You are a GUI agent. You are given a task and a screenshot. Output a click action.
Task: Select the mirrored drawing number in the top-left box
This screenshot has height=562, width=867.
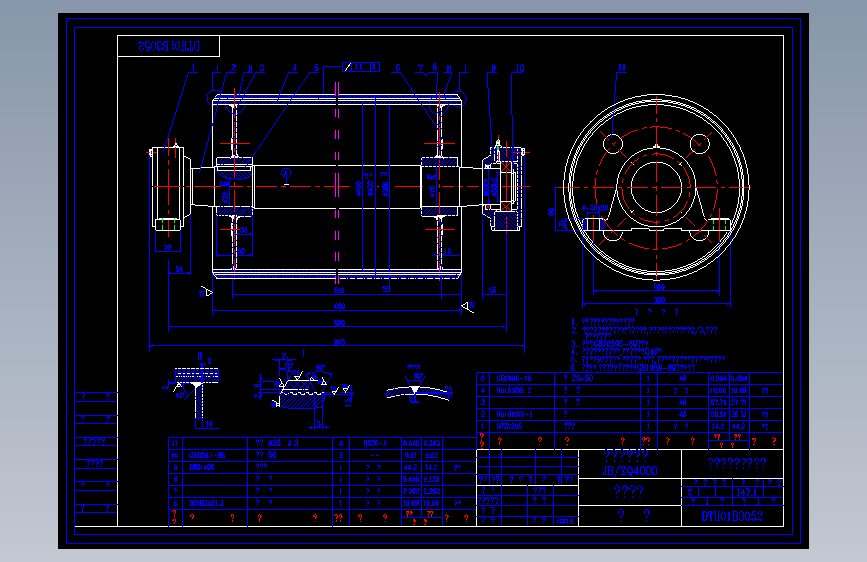[x=169, y=46]
